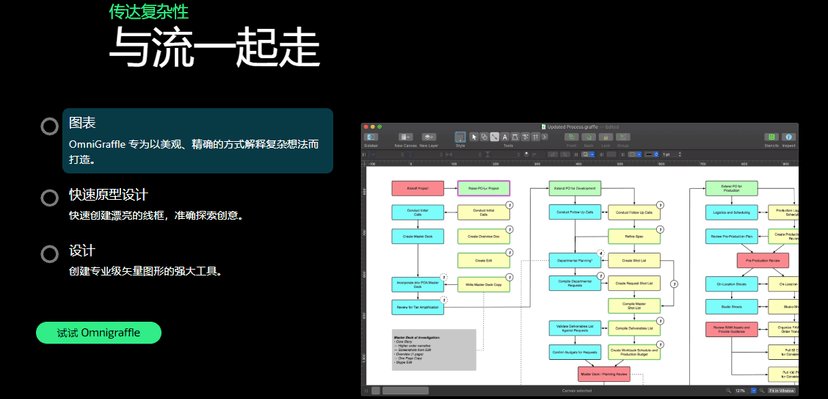Select the radio circle beside 图表
Screen dimensions: 828x399
point(50,126)
